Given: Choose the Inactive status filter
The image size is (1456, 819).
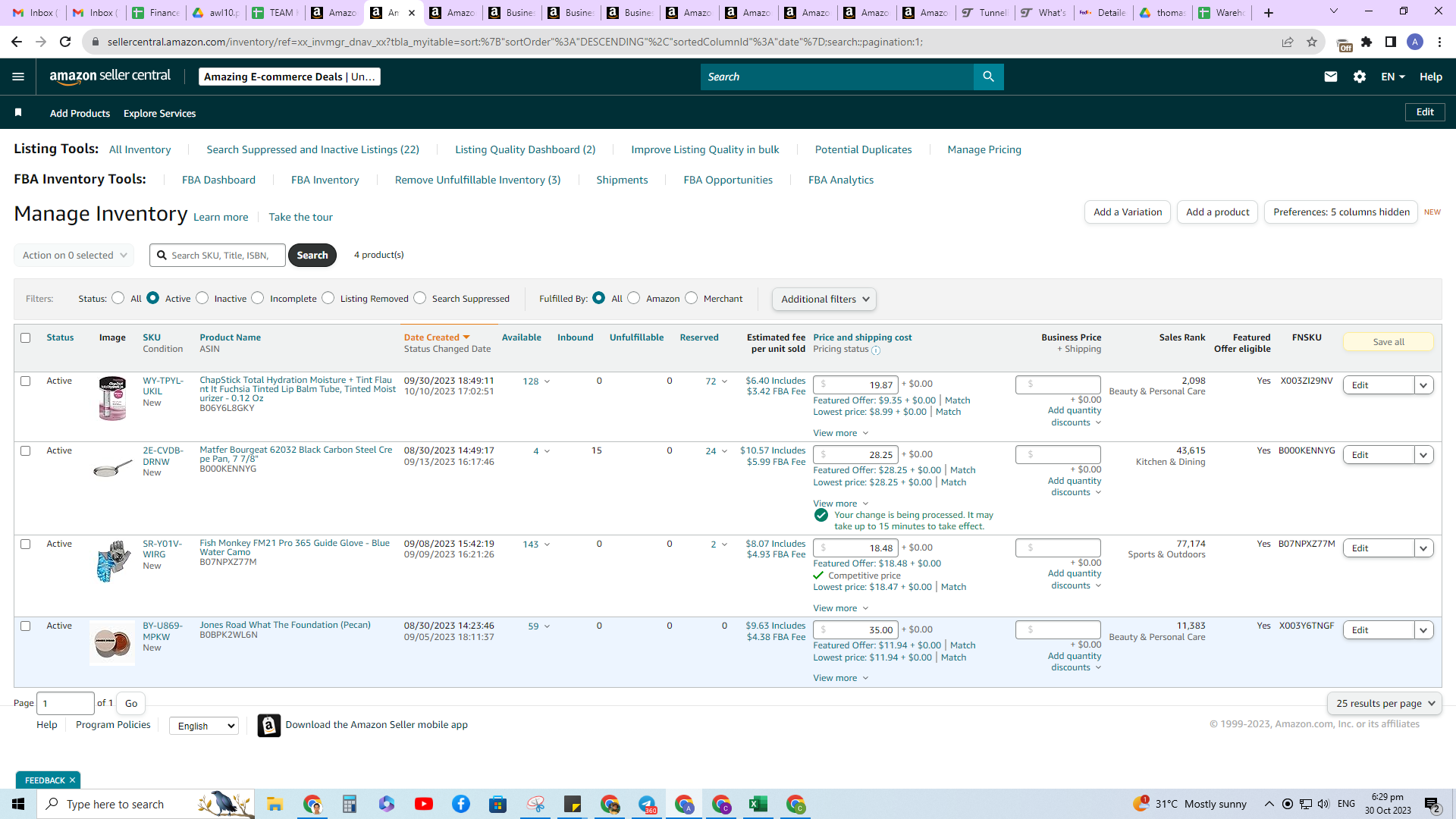Looking at the screenshot, I should pyautogui.click(x=202, y=298).
